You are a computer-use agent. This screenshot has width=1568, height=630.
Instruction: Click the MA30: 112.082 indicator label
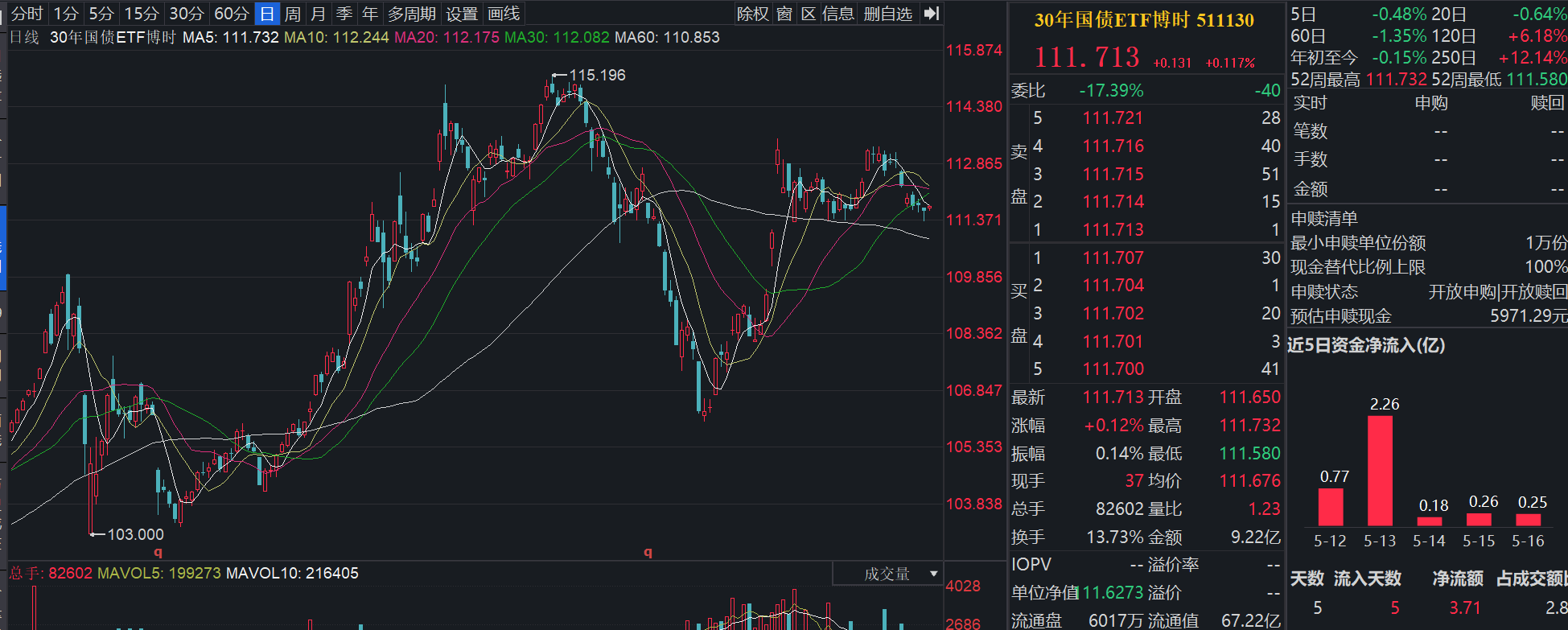point(557,37)
